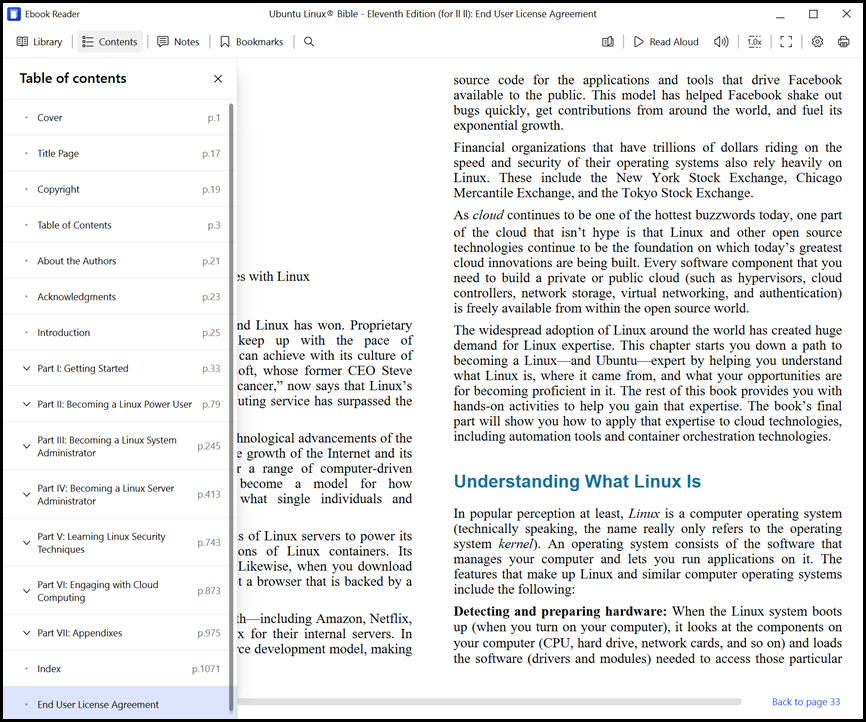The image size is (866, 722).
Task: Select Part II: Becoming a Linux Power User
Action: point(117,404)
